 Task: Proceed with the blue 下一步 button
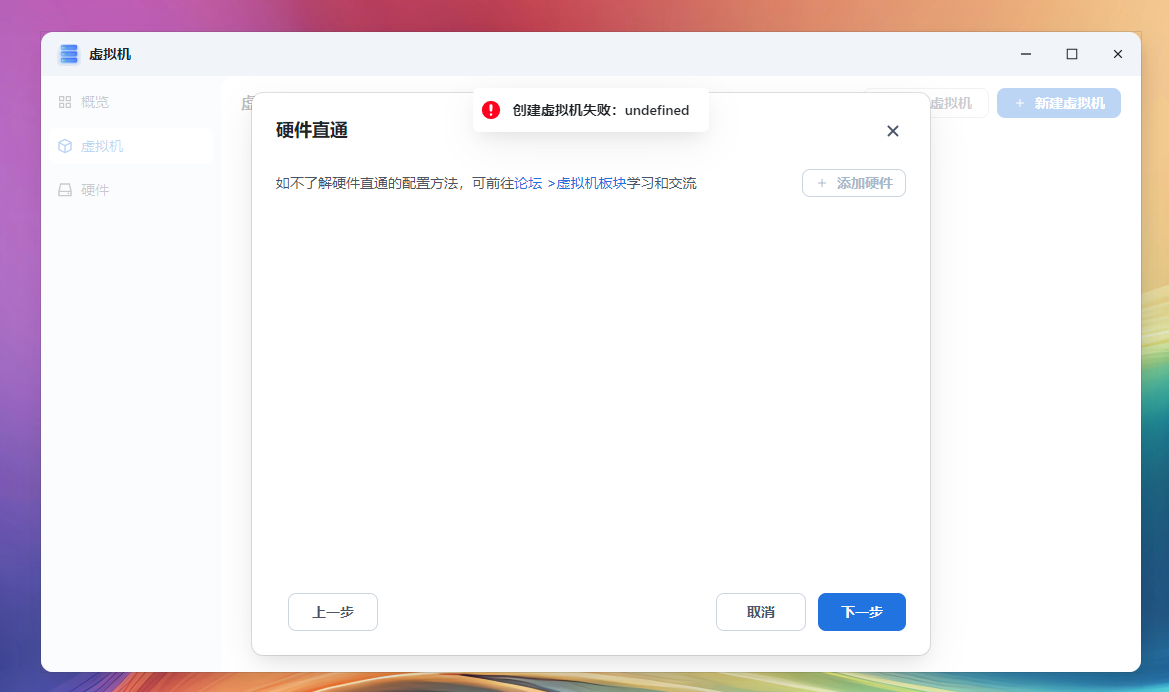pyautogui.click(x=861, y=612)
